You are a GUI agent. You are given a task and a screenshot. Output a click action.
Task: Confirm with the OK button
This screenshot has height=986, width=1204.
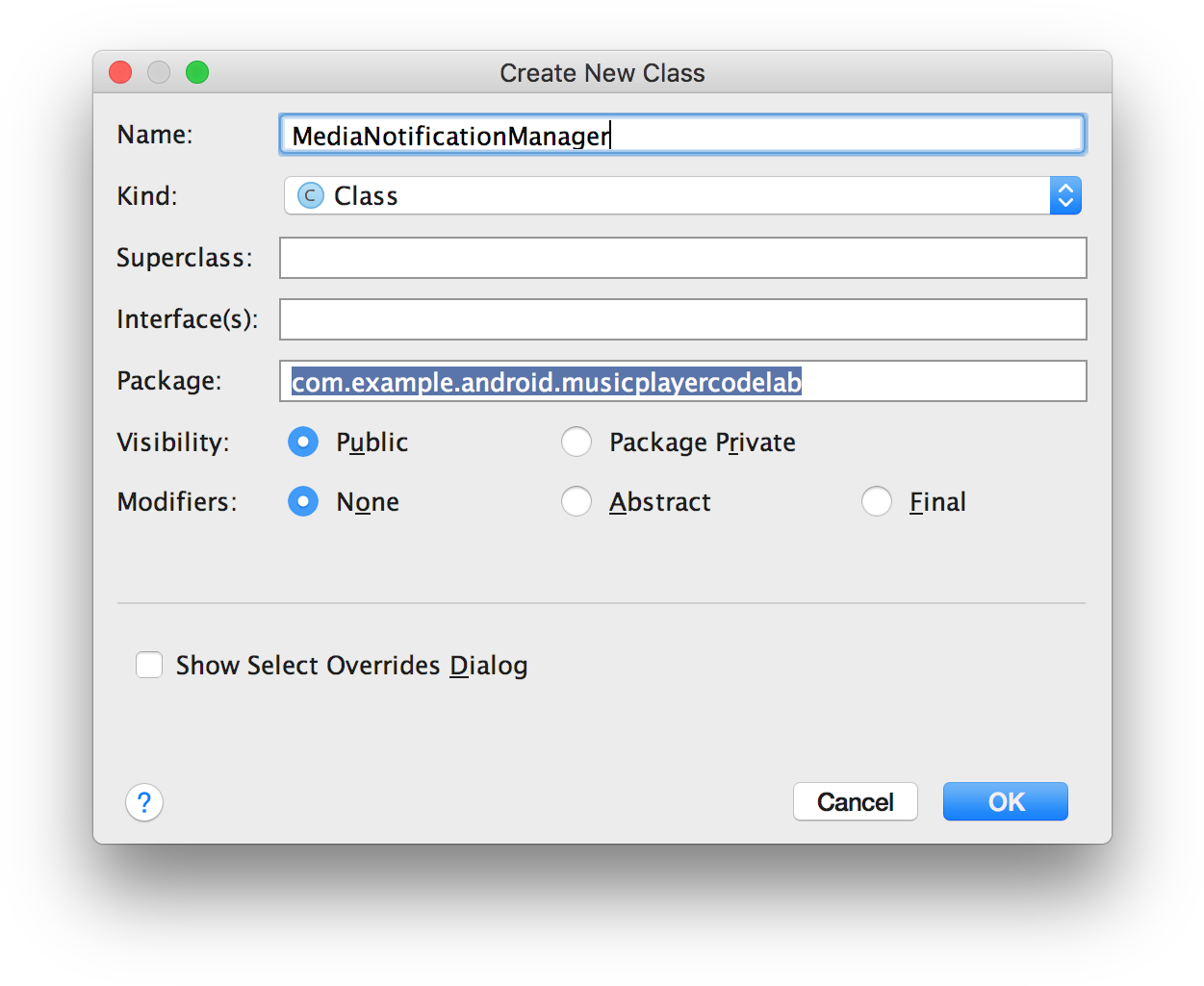coord(1005,801)
